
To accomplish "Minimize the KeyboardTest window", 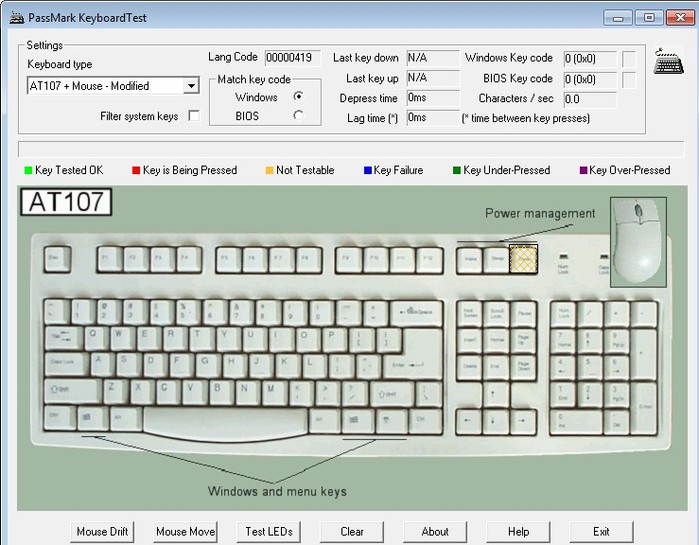I will coord(617,18).
